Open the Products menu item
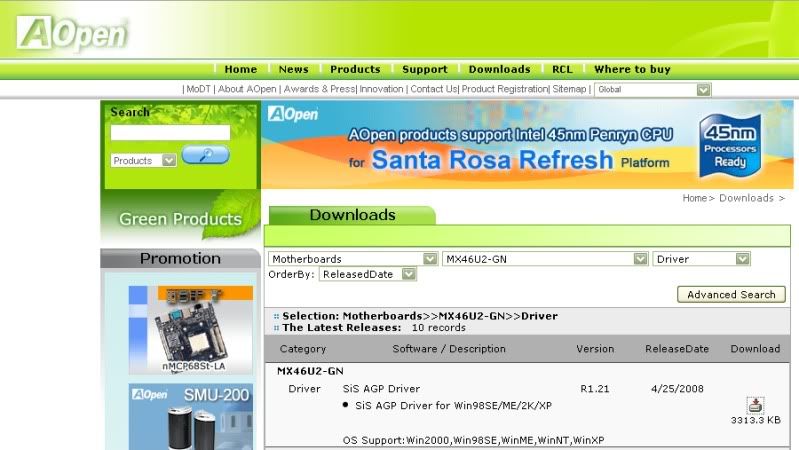Image resolution: width=799 pixels, height=450 pixels. [x=355, y=69]
